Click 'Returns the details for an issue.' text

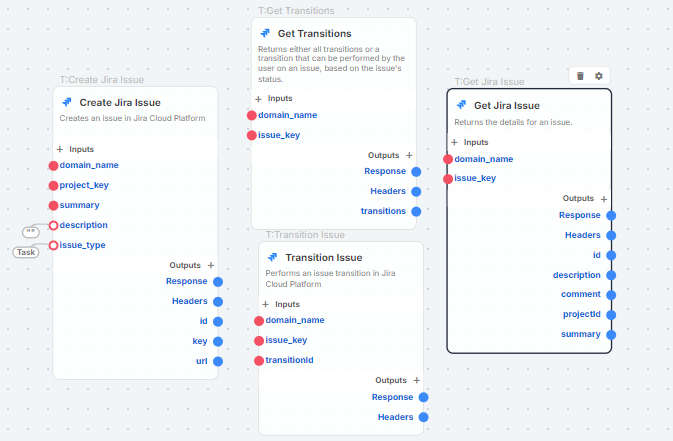[513, 122]
